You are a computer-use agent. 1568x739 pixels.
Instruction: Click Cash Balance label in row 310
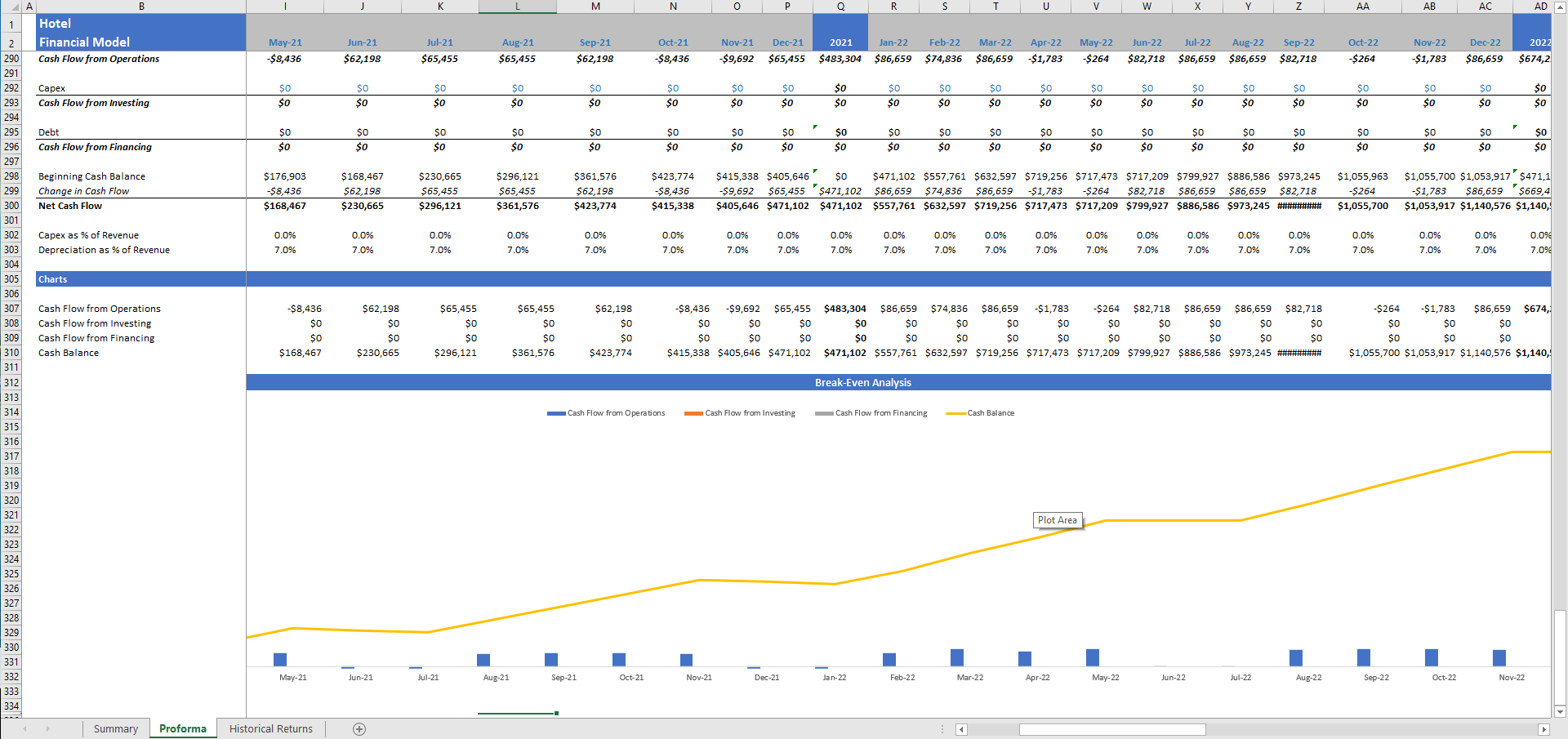point(69,353)
